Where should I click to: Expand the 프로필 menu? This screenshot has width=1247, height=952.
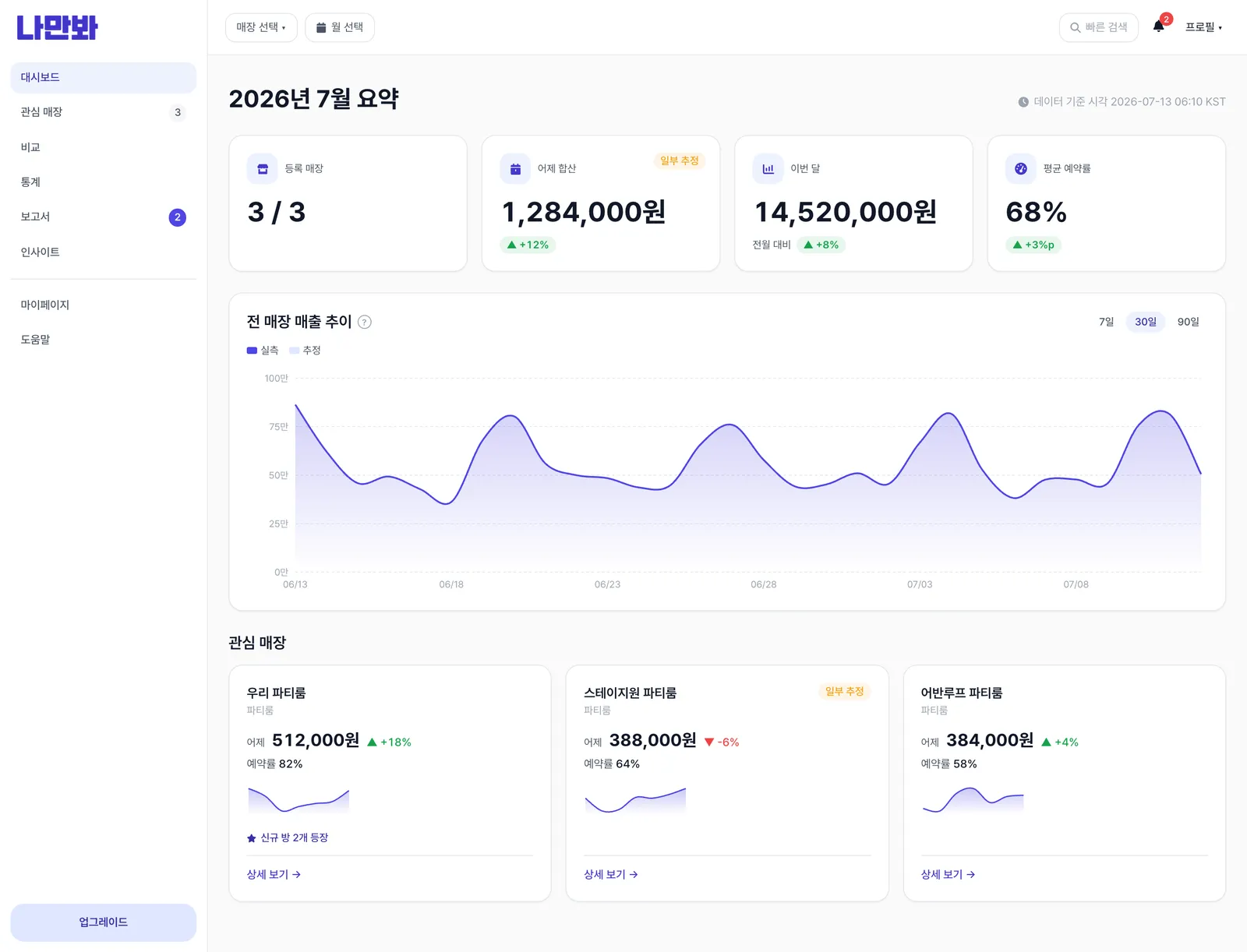[1203, 27]
